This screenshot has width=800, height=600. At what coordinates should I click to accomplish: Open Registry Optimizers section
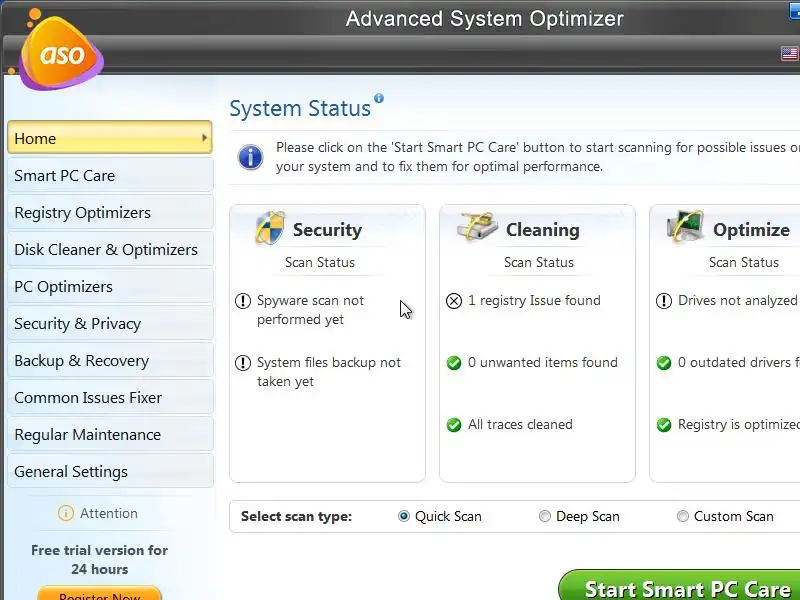point(110,212)
